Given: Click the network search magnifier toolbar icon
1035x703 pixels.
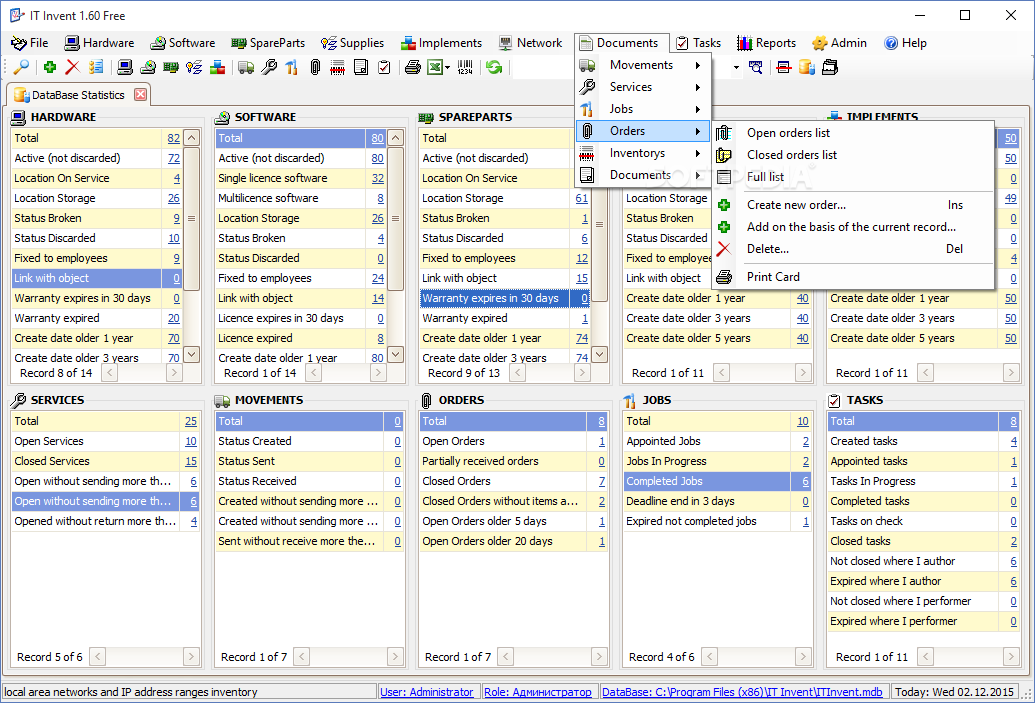Looking at the screenshot, I should point(756,67).
